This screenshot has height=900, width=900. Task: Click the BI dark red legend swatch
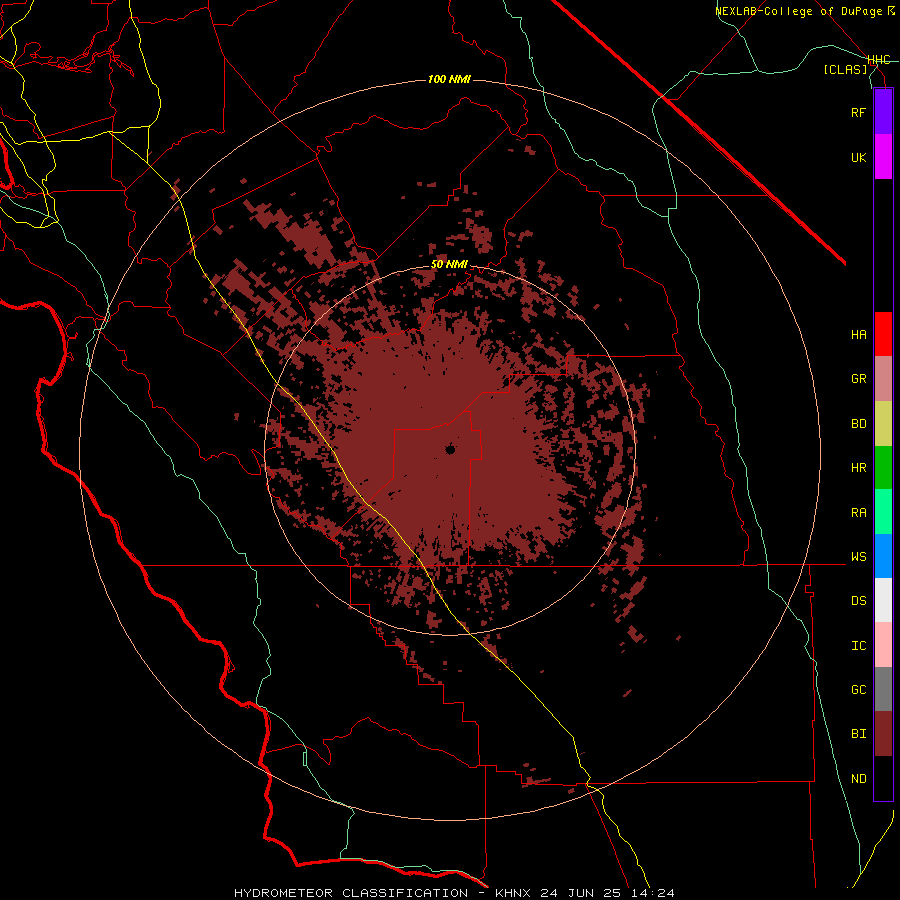[883, 734]
